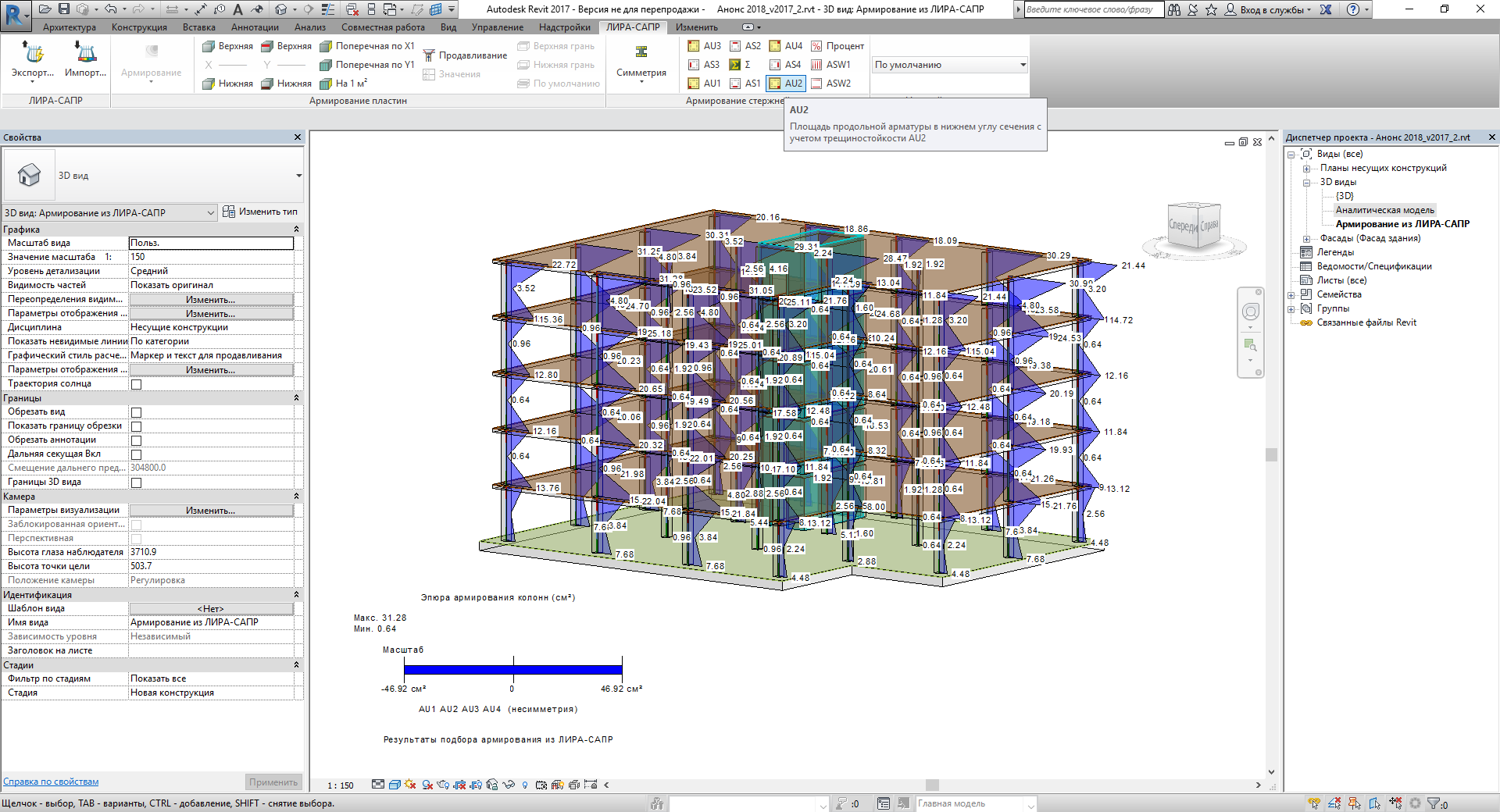Click the ViewCube in 3D view
This screenshot has width=1500, height=812.
point(1193,226)
